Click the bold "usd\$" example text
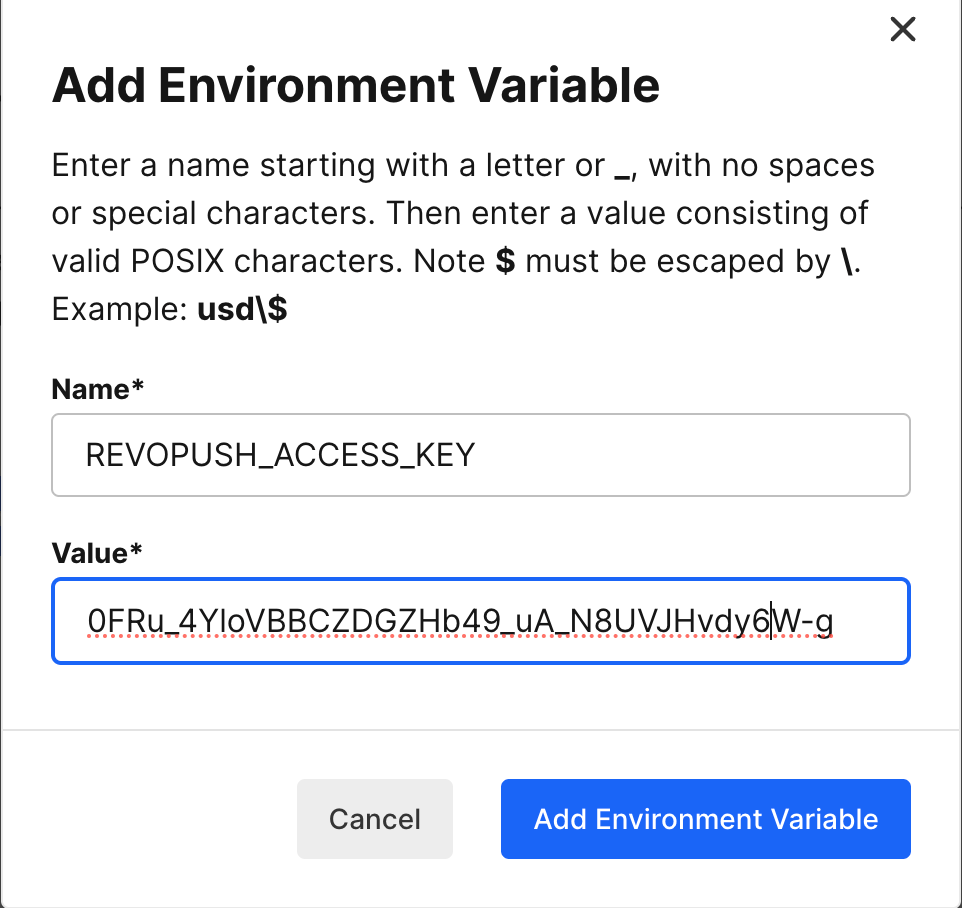 [x=242, y=310]
